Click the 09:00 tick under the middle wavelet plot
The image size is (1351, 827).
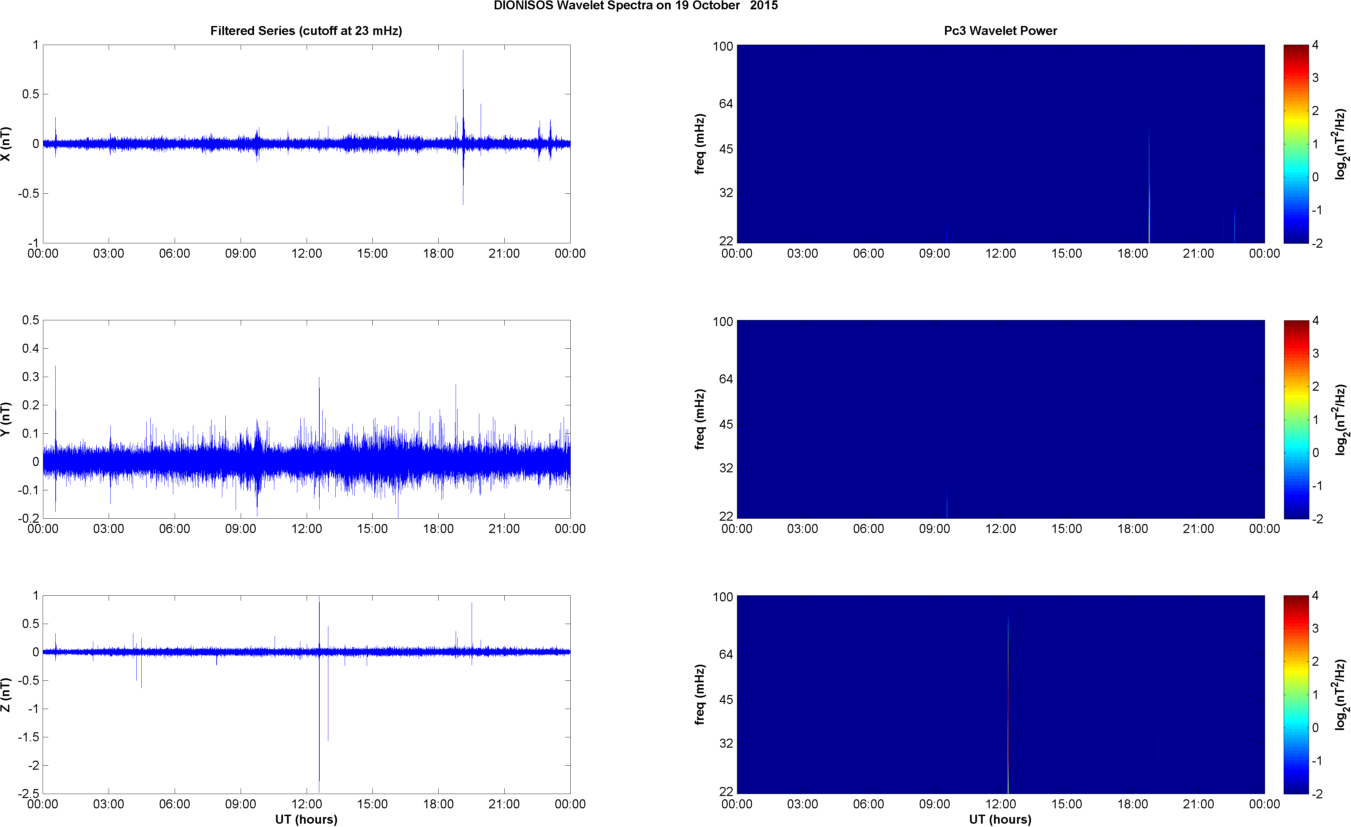pyautogui.click(x=934, y=529)
